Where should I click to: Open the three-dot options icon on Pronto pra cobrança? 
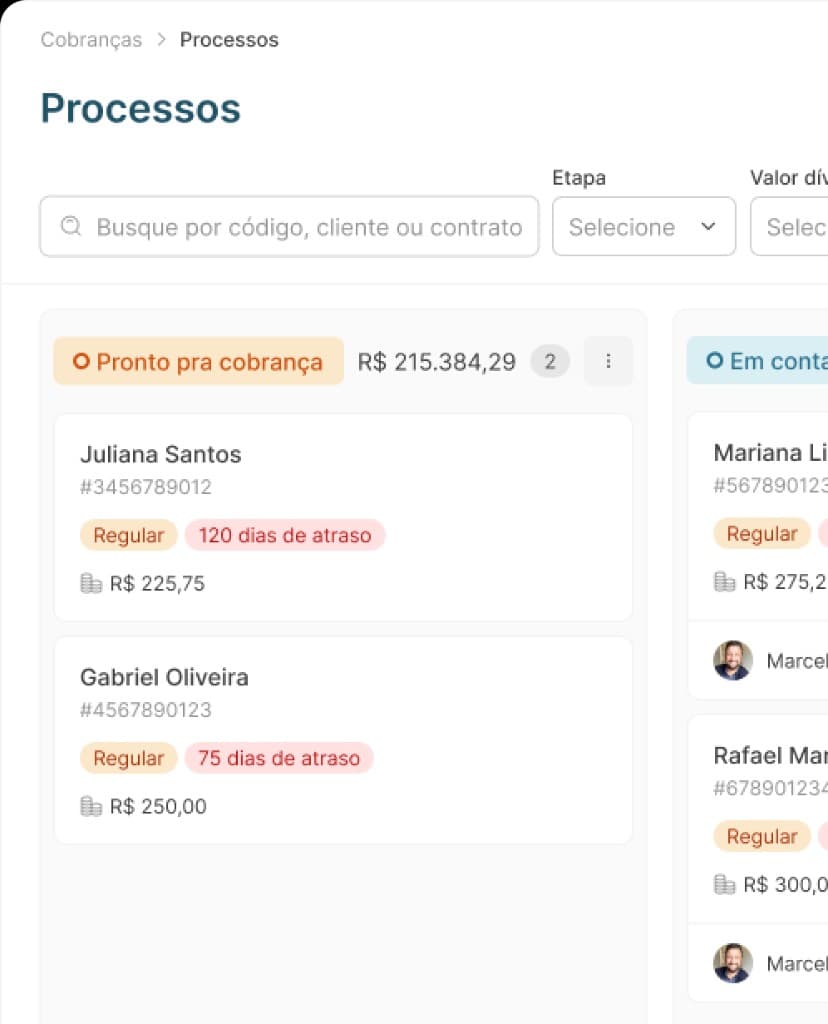click(608, 361)
